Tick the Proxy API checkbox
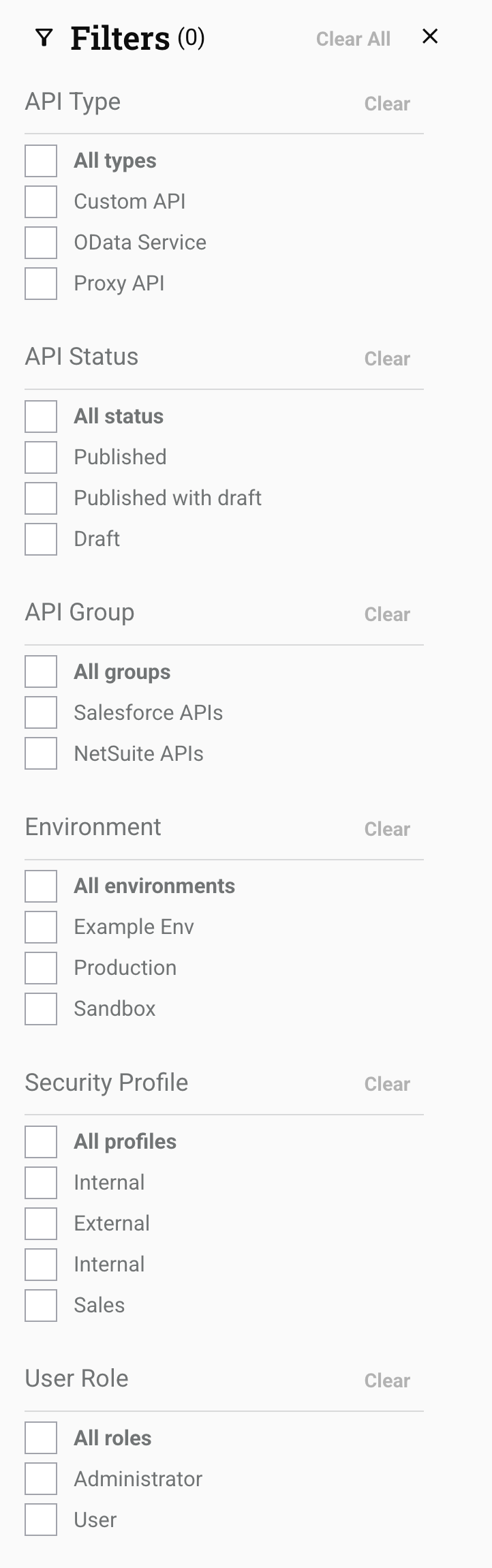 click(x=41, y=284)
